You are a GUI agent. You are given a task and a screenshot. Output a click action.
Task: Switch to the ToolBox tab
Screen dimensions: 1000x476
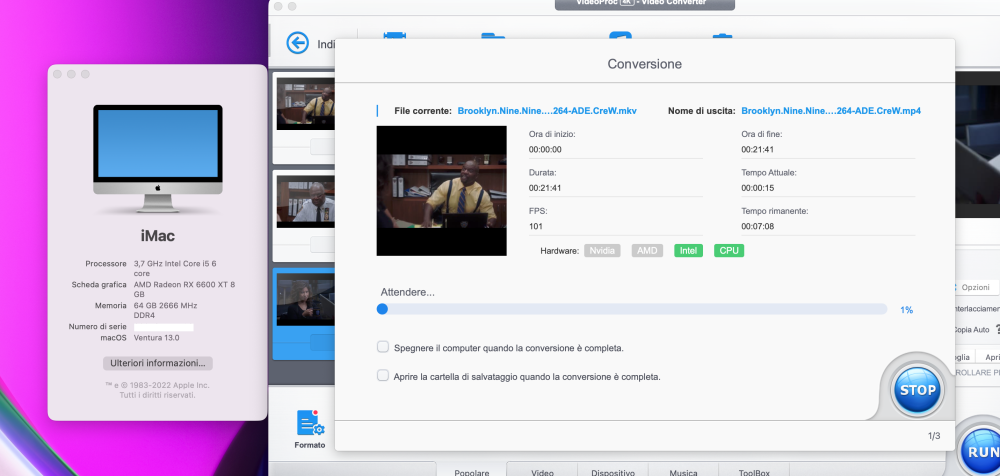point(754,472)
